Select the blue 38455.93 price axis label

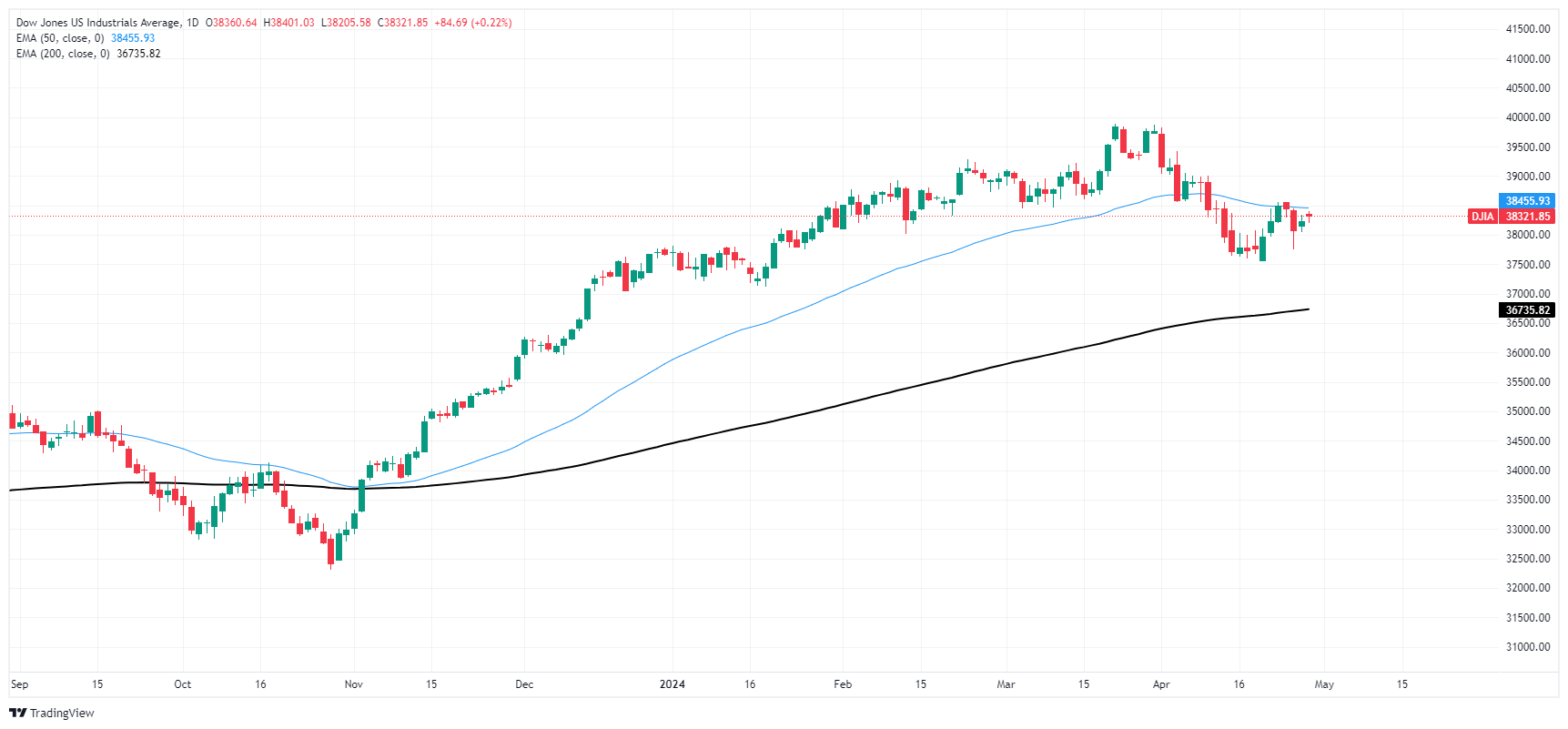click(x=1526, y=201)
